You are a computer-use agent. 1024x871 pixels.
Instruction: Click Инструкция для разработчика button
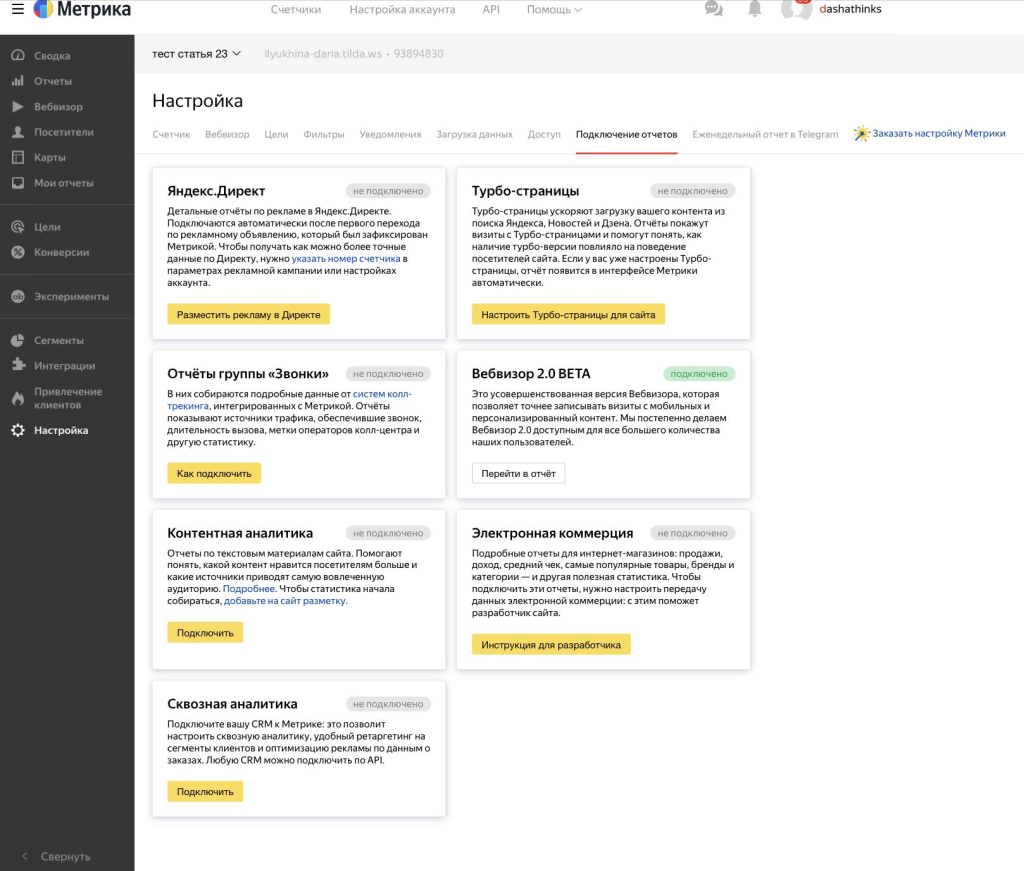551,645
